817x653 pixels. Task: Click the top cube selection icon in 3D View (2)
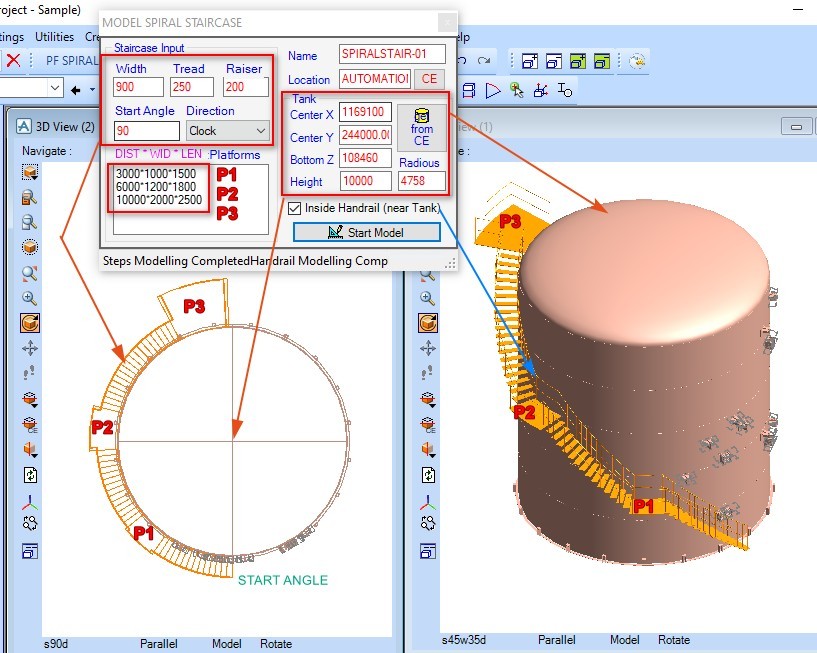tap(30, 172)
